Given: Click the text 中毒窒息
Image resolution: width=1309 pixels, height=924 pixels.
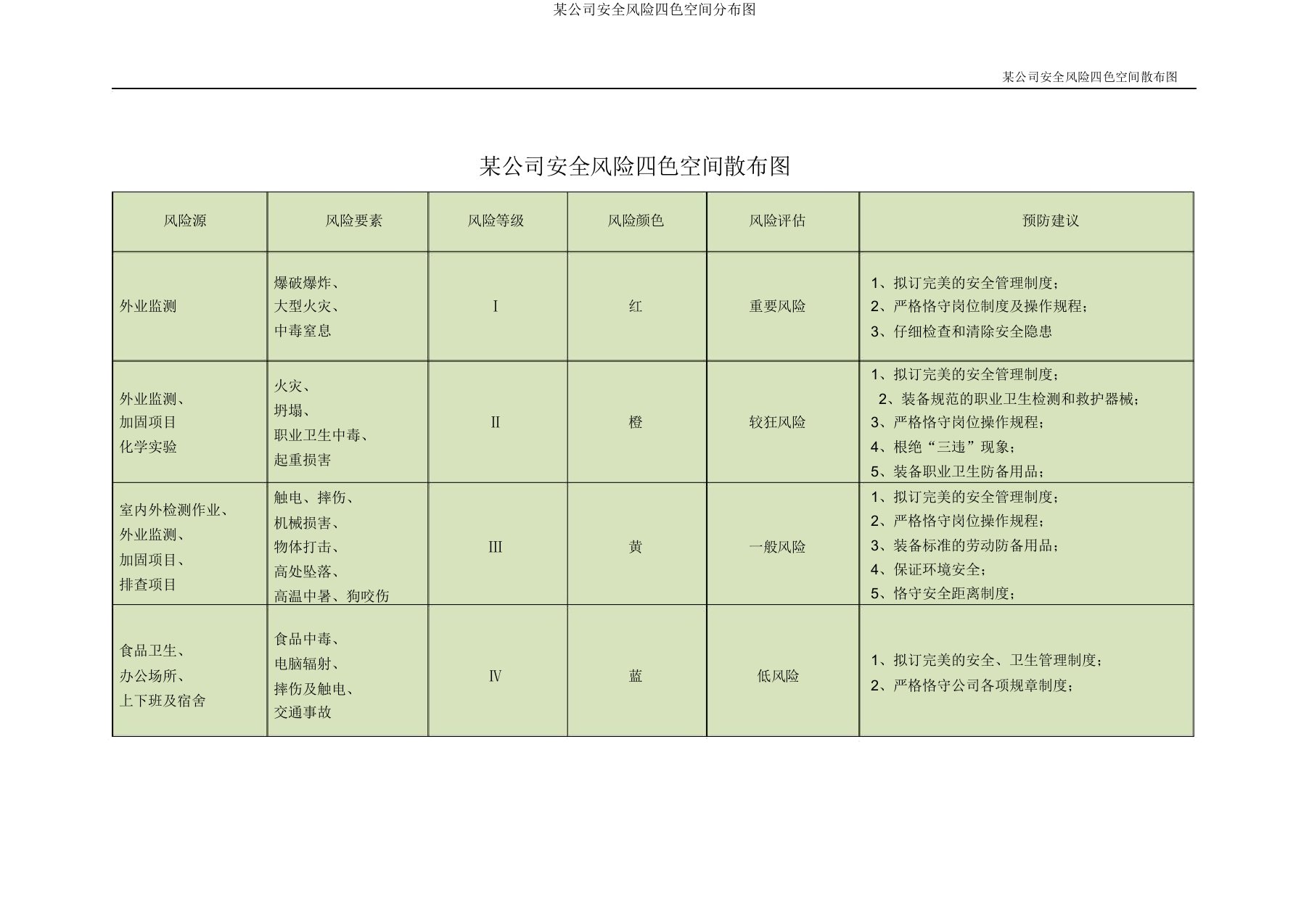Looking at the screenshot, I should pyautogui.click(x=303, y=331).
